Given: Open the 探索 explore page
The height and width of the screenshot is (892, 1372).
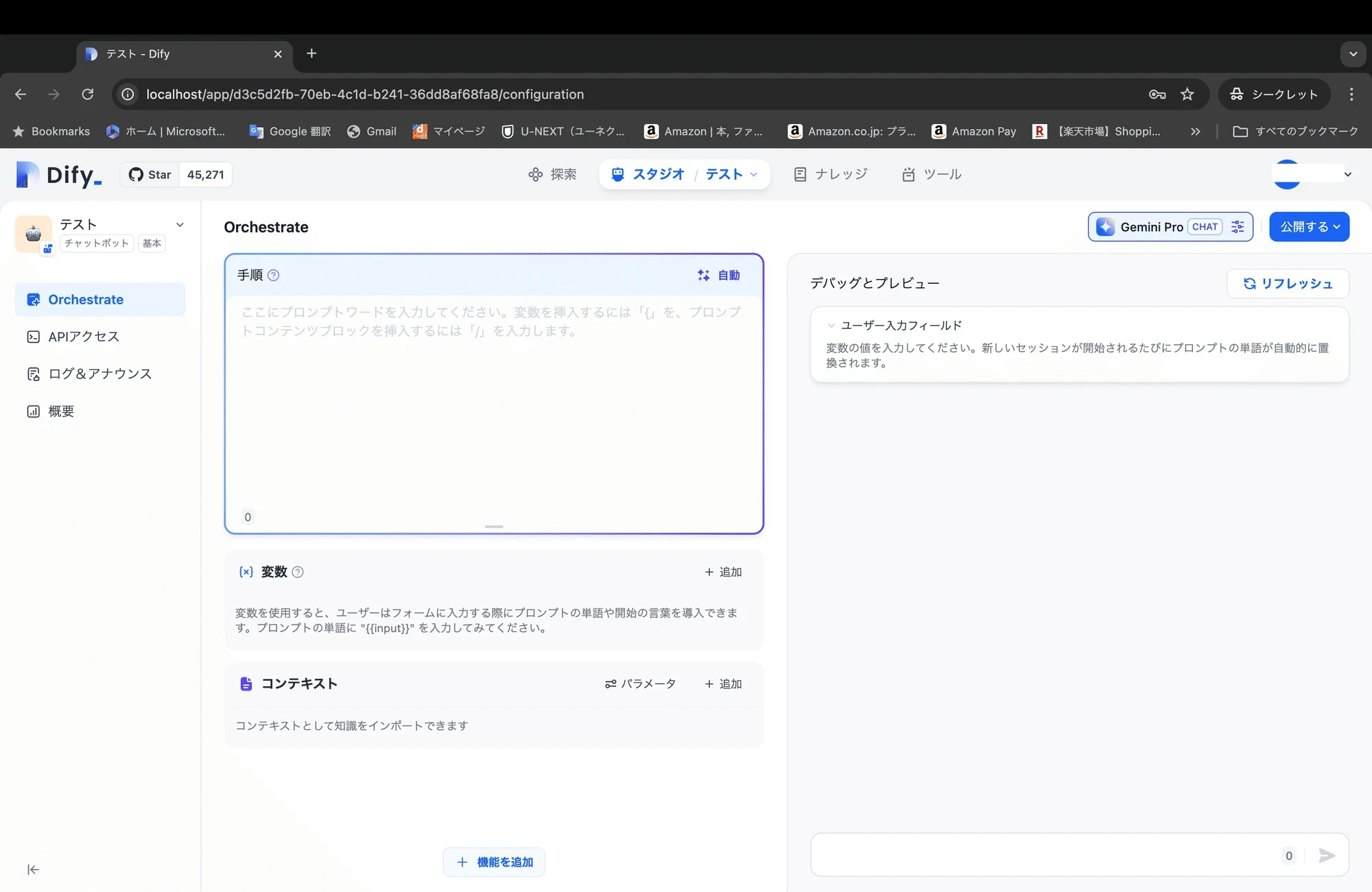Looking at the screenshot, I should tap(552, 174).
